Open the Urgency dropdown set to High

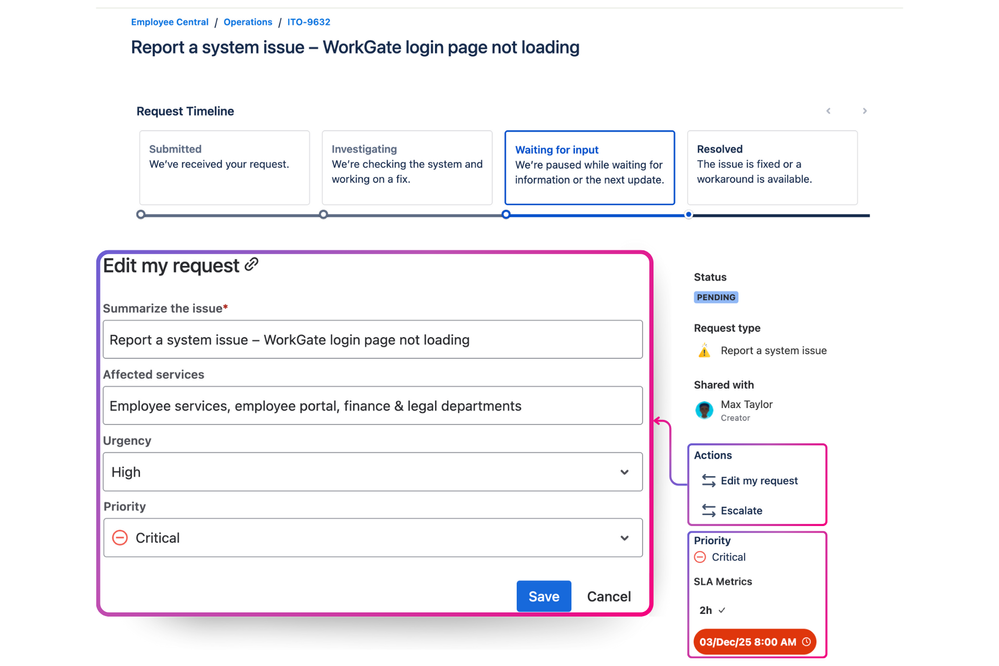coord(372,471)
